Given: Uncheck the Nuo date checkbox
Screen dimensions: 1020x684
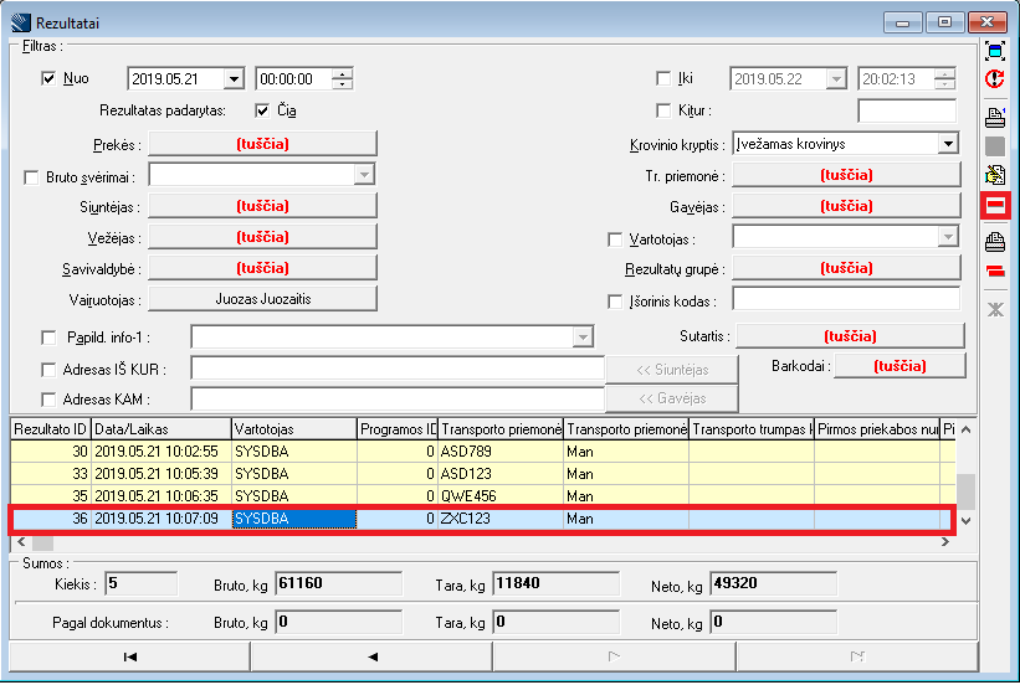Looking at the screenshot, I should click(x=48, y=79).
